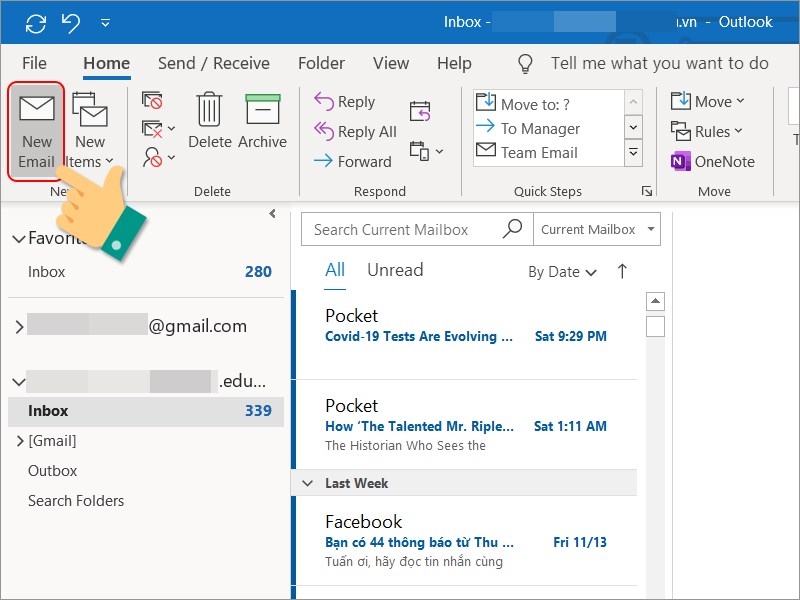Screen dimensions: 800x600
Task: Open Pocket email 'How The Talented Mr. Riple...'
Action: [x=466, y=424]
